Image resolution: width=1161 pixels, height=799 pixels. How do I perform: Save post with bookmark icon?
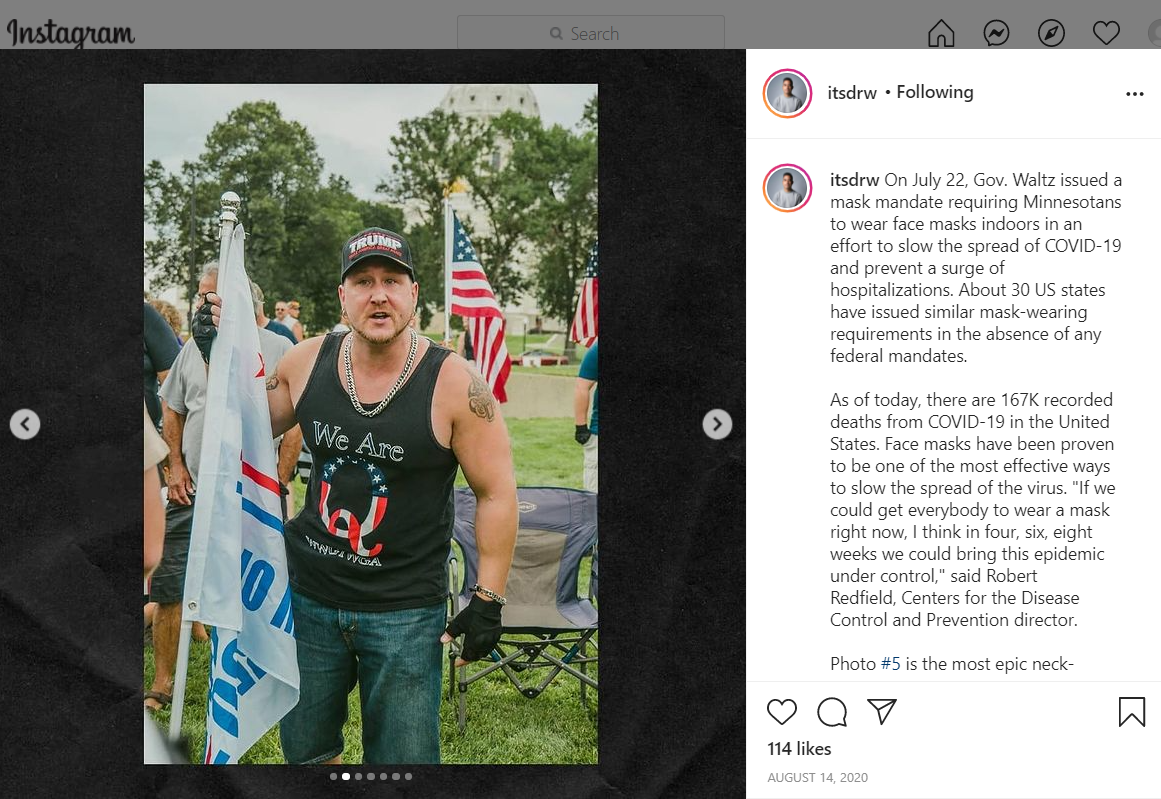coord(1131,712)
